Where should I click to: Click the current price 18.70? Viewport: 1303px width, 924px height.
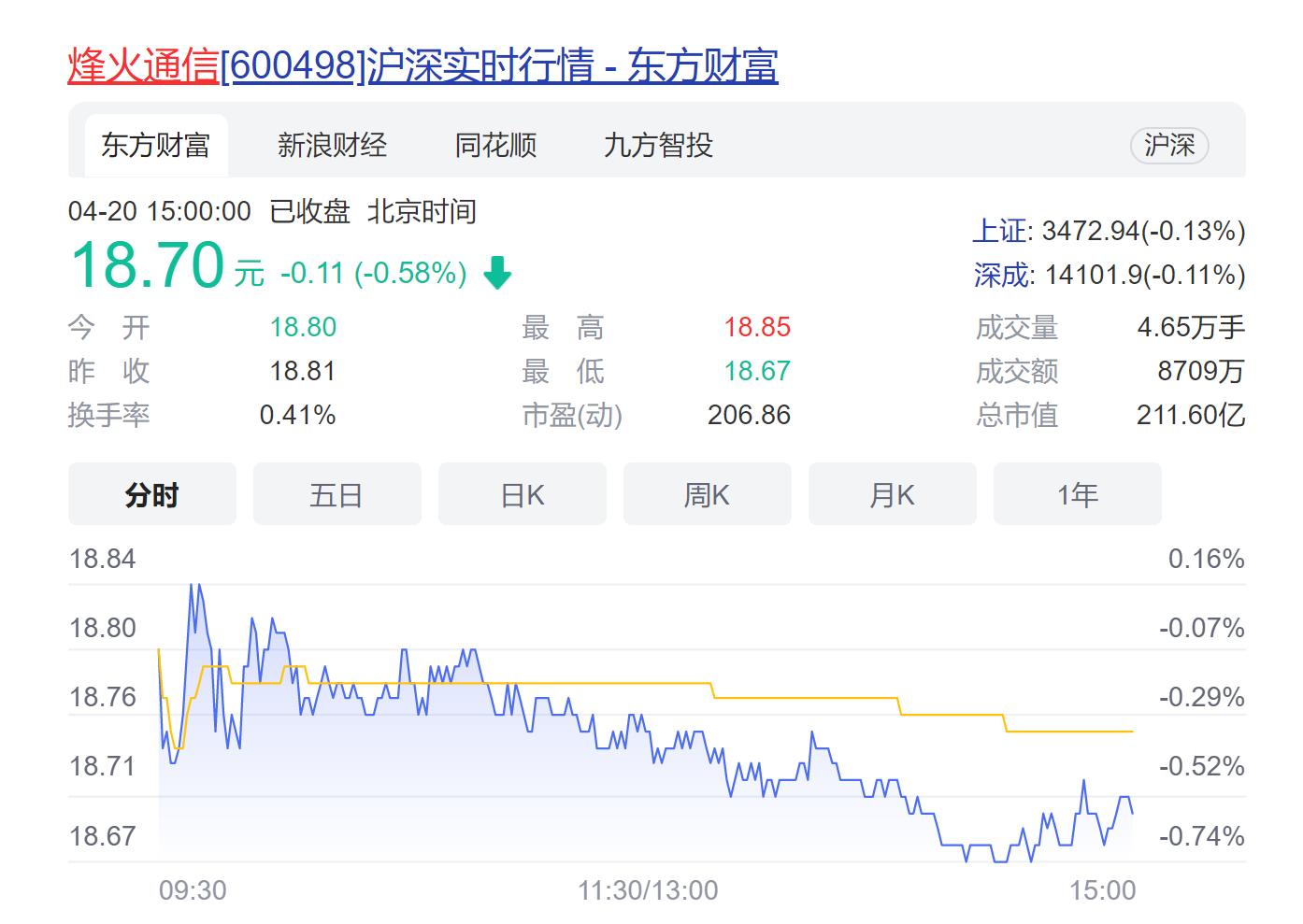click(150, 264)
